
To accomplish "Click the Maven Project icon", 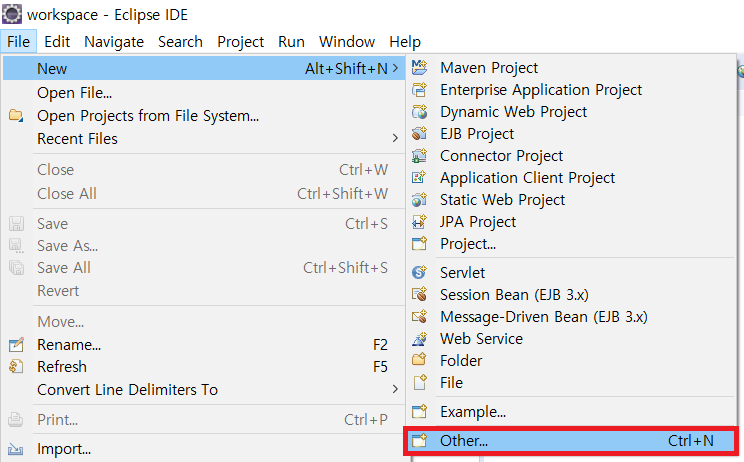I will click(419, 67).
